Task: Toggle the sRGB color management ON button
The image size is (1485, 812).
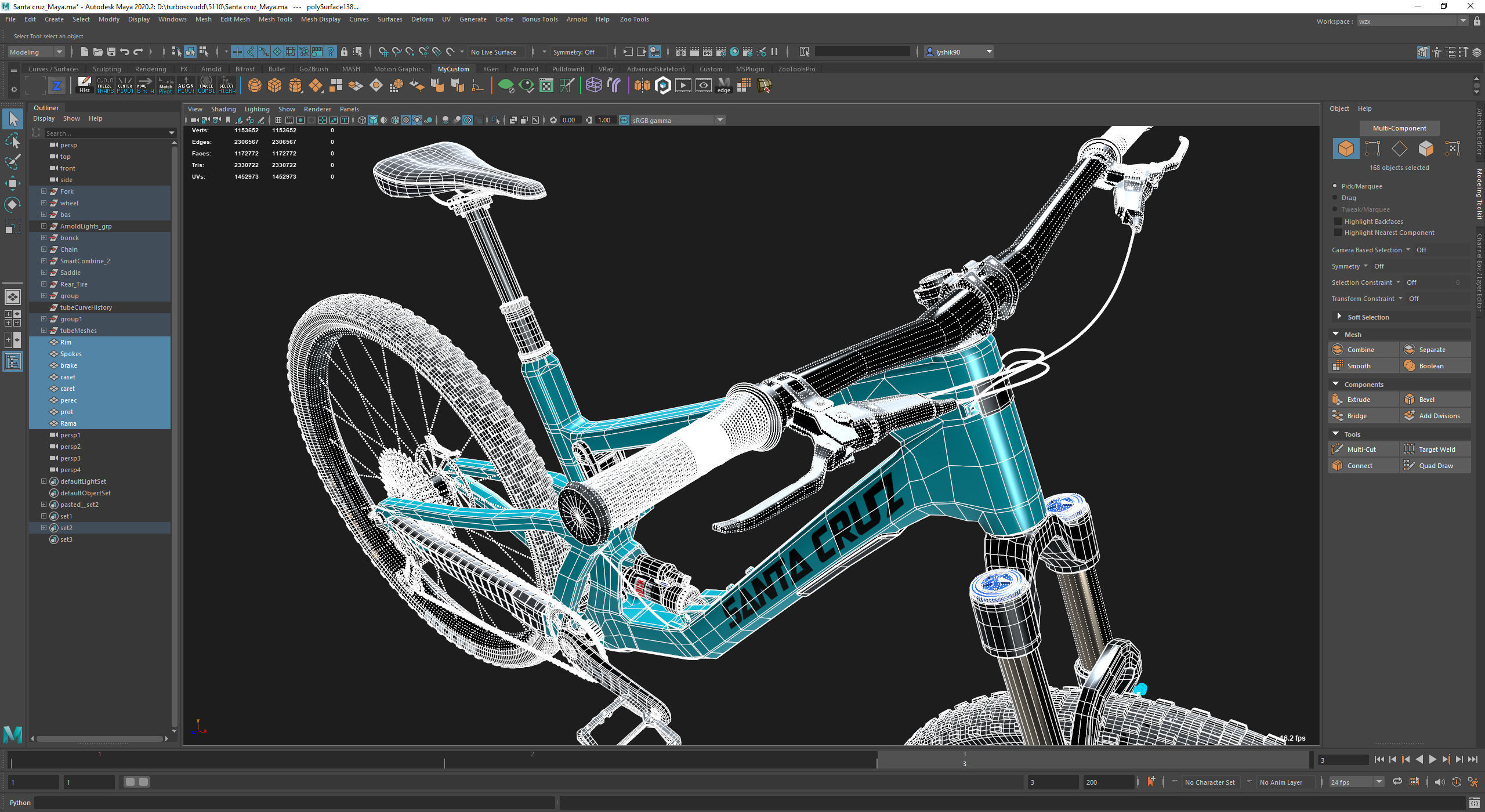Action: click(624, 120)
